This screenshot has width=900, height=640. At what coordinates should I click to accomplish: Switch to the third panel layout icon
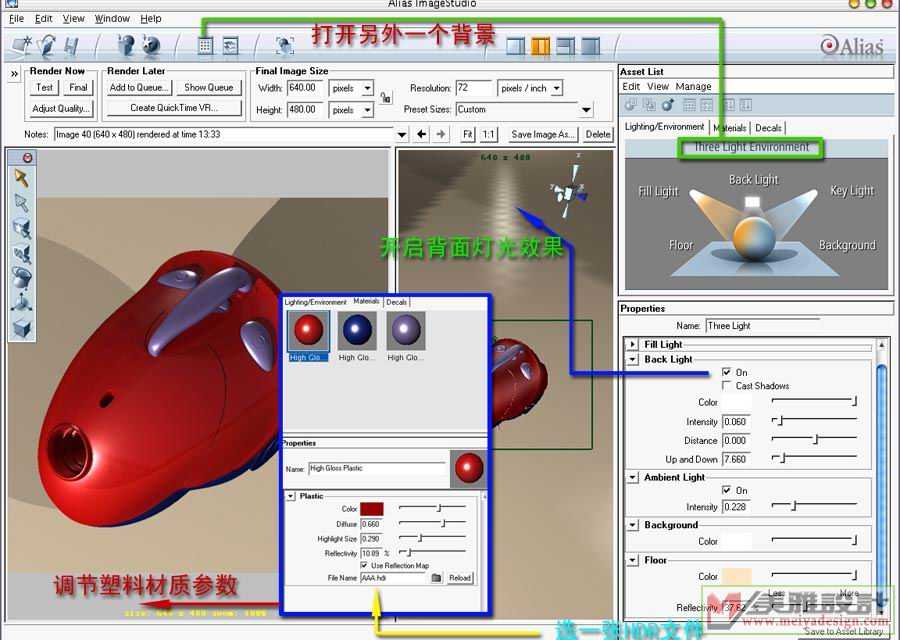[565, 45]
